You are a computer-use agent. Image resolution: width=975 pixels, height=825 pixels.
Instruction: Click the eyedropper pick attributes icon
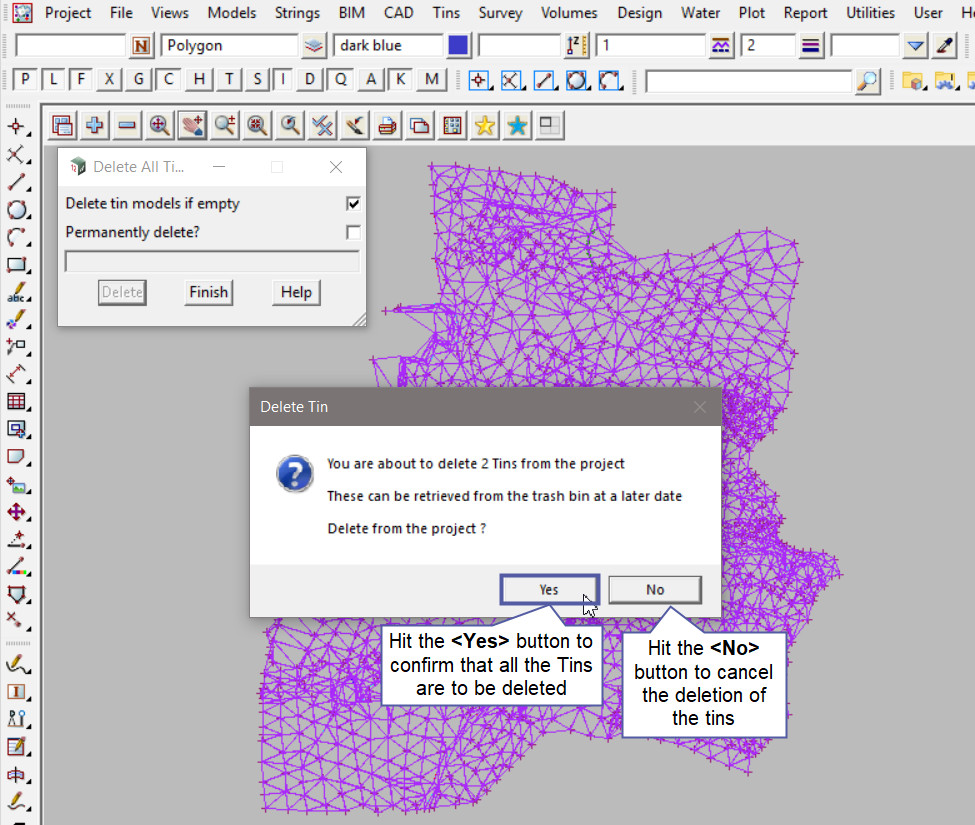pos(945,45)
